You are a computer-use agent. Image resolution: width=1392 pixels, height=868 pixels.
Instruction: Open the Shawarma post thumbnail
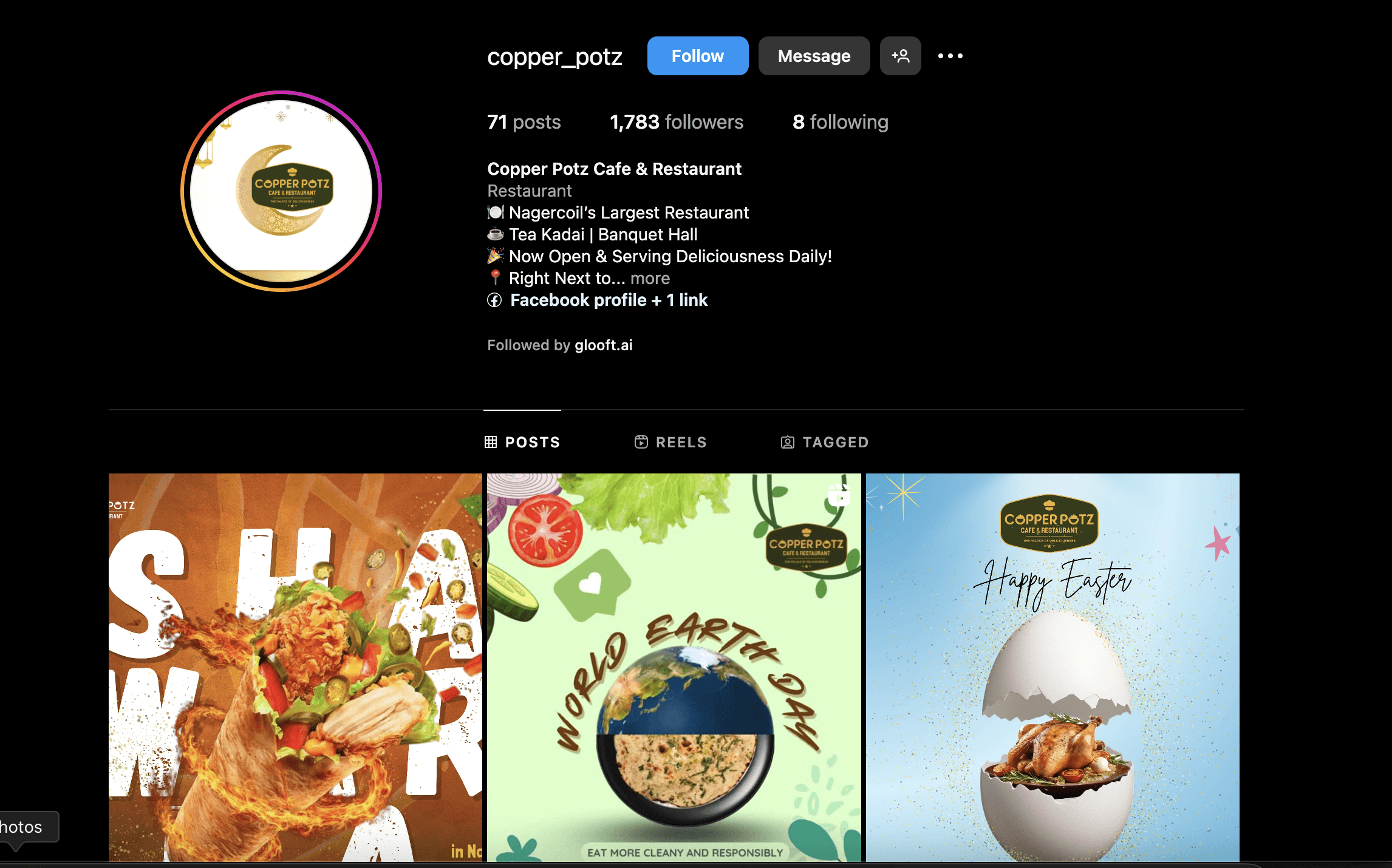[295, 667]
